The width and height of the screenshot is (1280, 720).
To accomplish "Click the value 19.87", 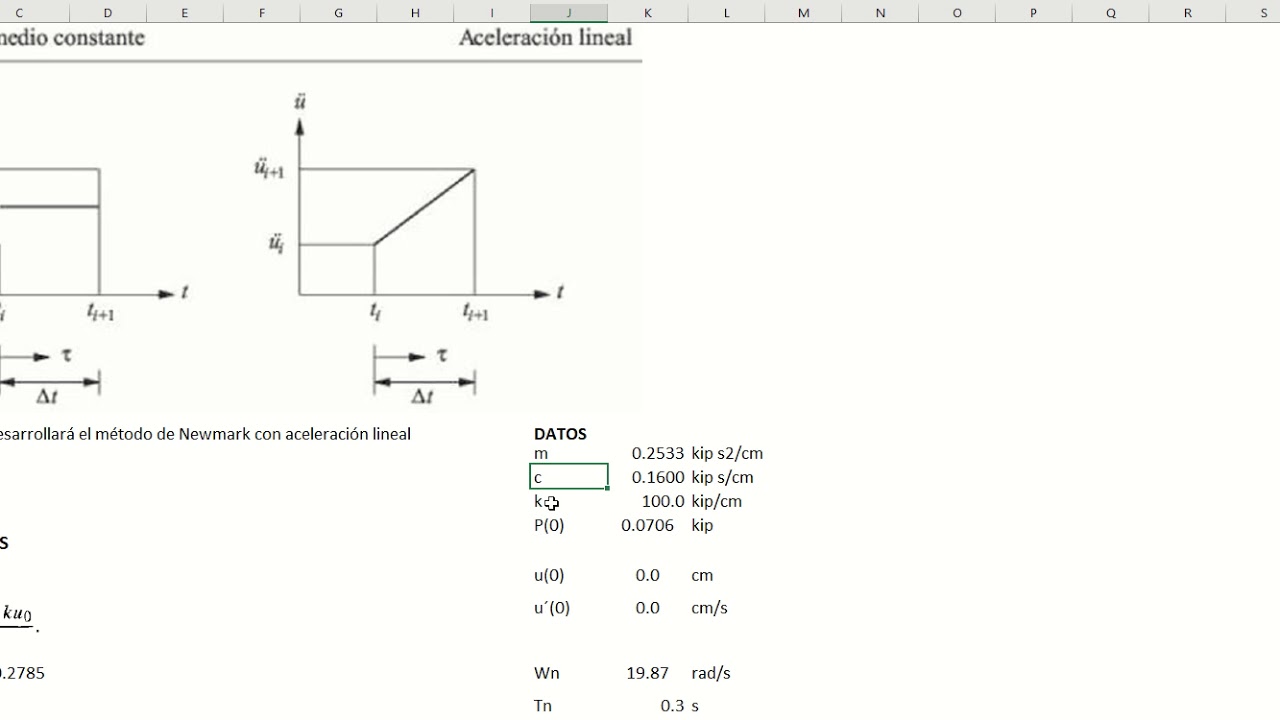I will 647,673.
